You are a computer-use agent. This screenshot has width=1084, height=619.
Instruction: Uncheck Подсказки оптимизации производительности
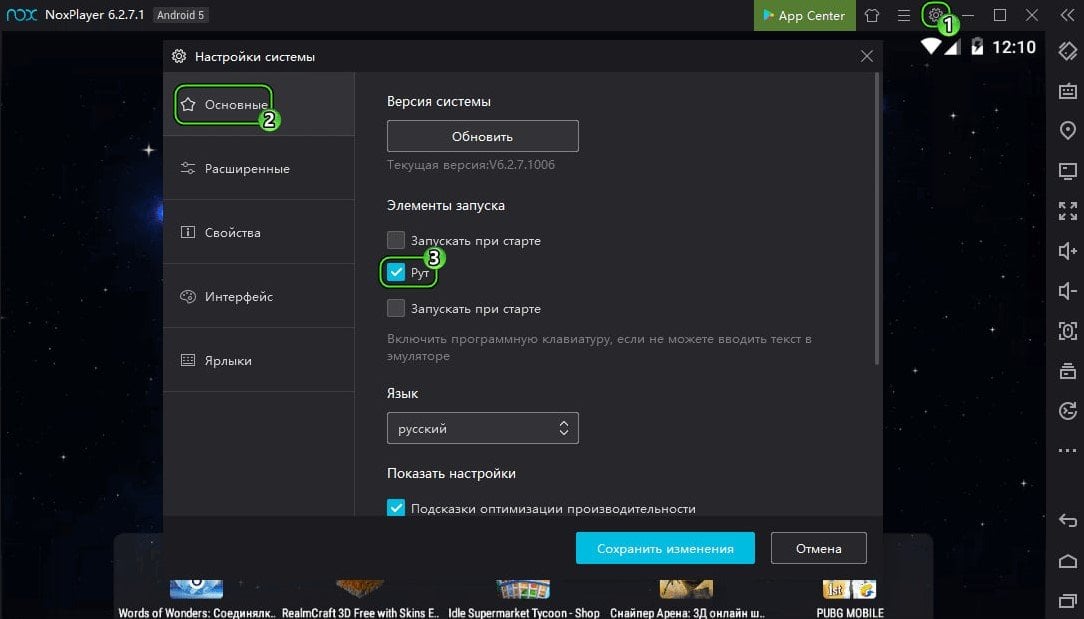click(x=395, y=508)
